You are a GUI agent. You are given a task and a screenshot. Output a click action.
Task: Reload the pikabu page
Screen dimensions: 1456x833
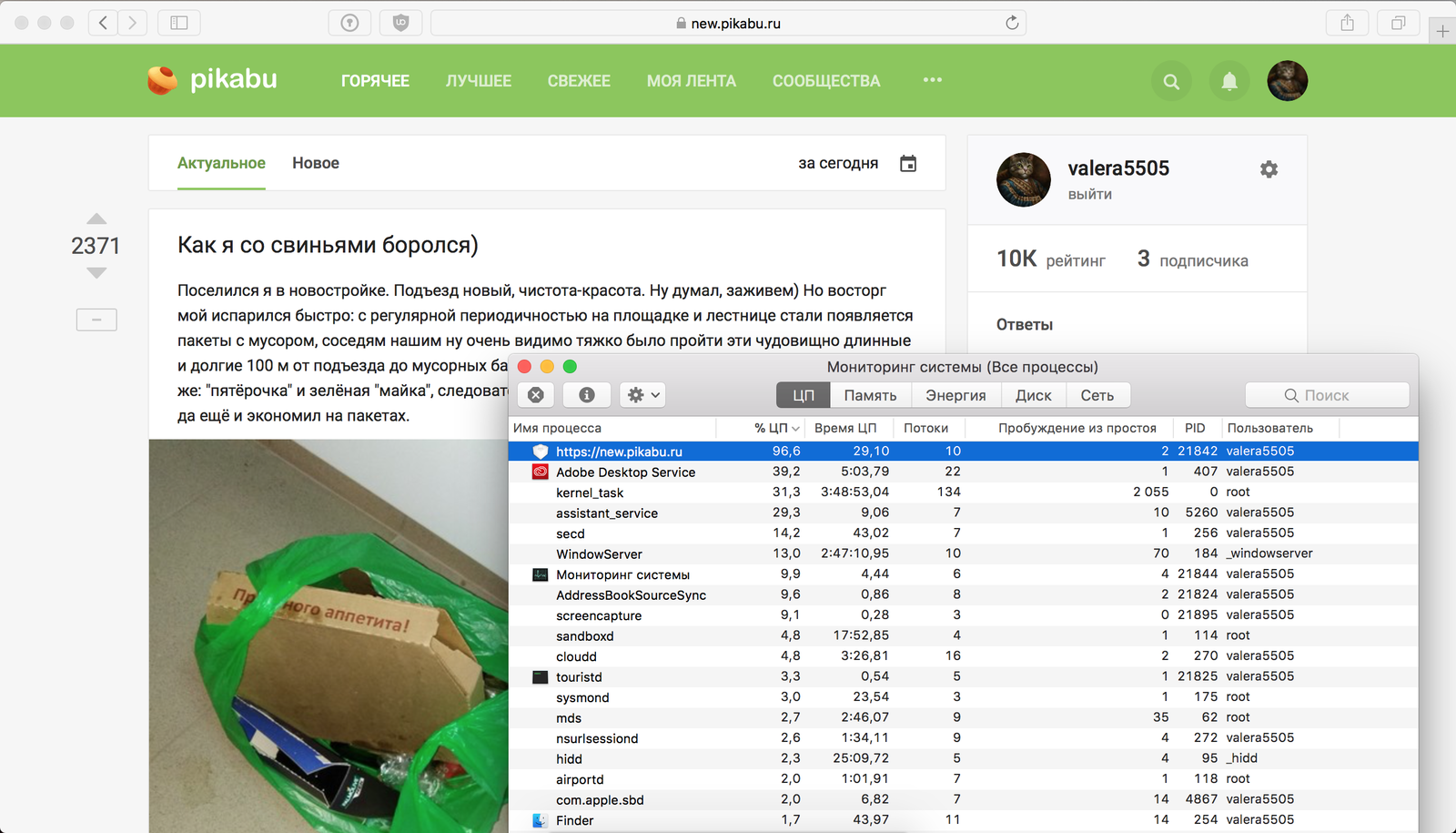click(x=1012, y=23)
